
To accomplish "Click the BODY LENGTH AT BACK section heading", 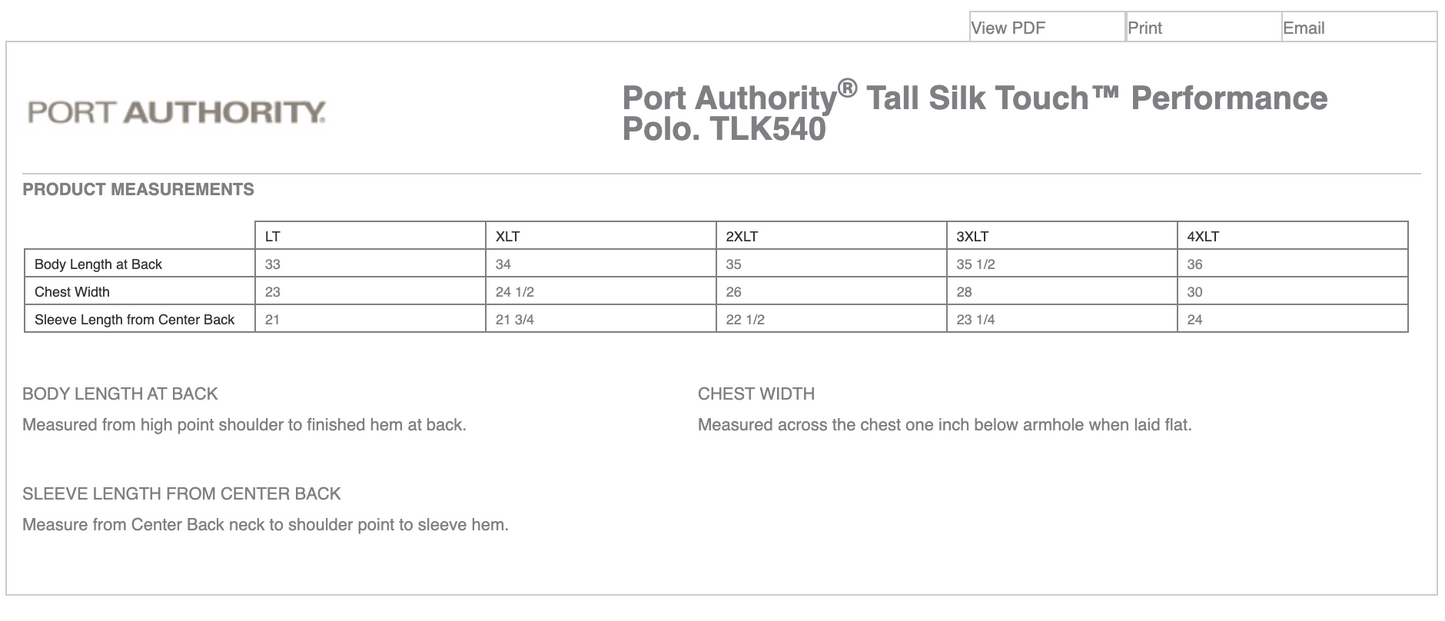I will (119, 394).
